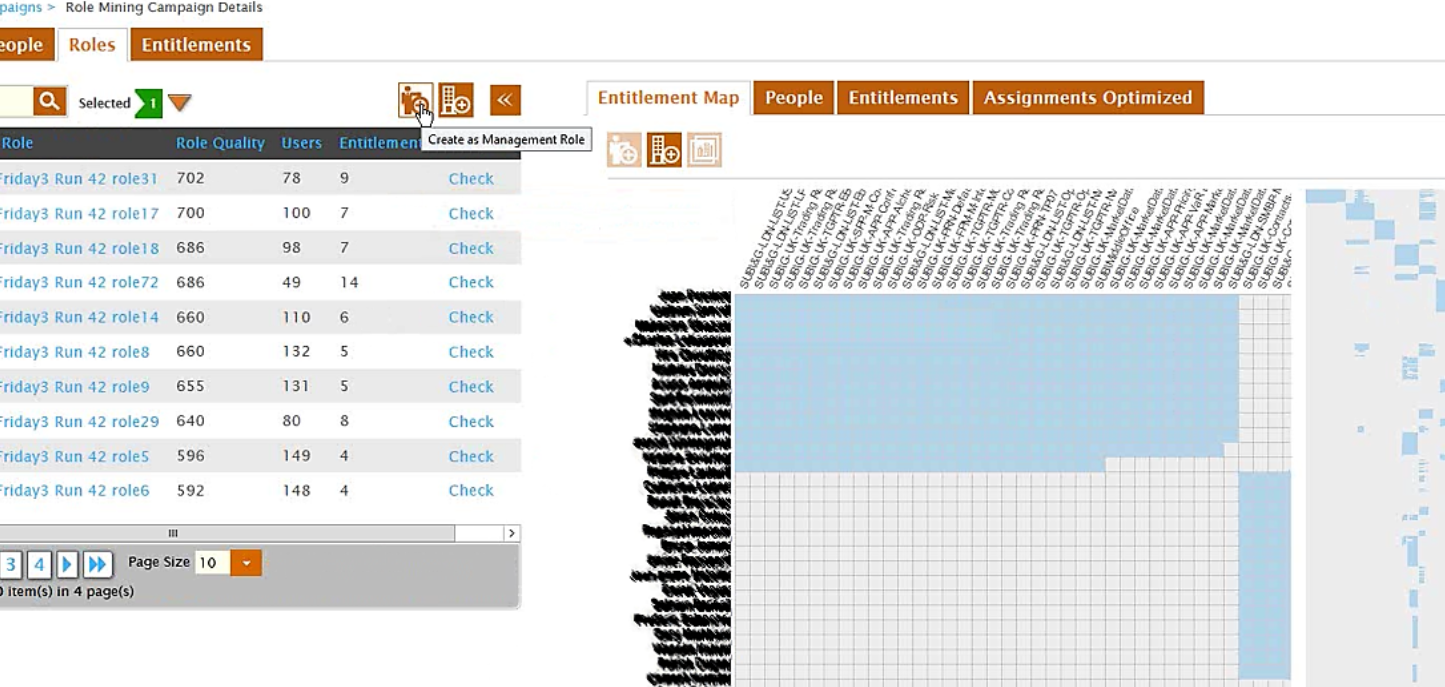Open the top-level Entitlements tab next to Roles
Image resolution: width=1445 pixels, height=687 pixels.
tap(196, 45)
